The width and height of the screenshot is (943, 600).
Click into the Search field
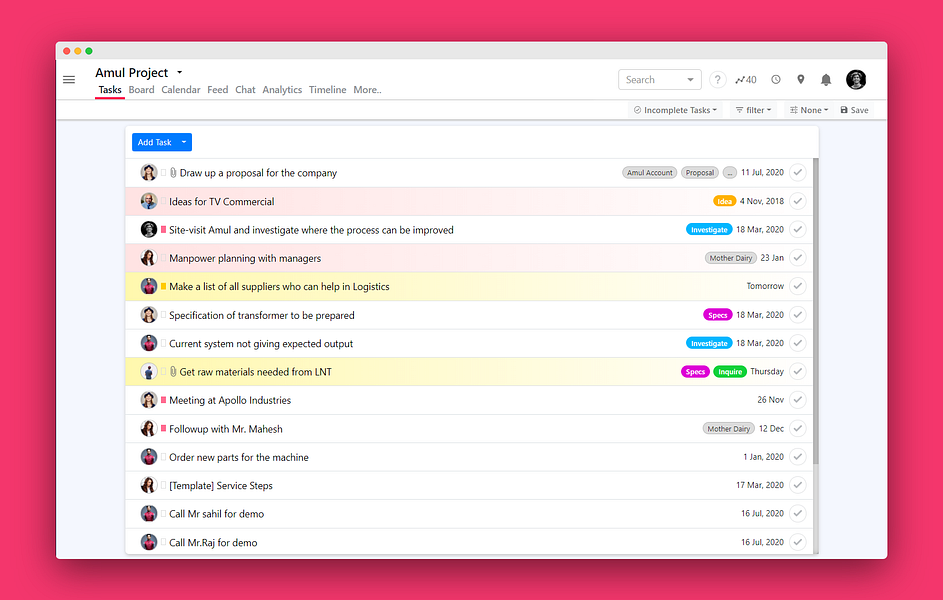[x=653, y=79]
